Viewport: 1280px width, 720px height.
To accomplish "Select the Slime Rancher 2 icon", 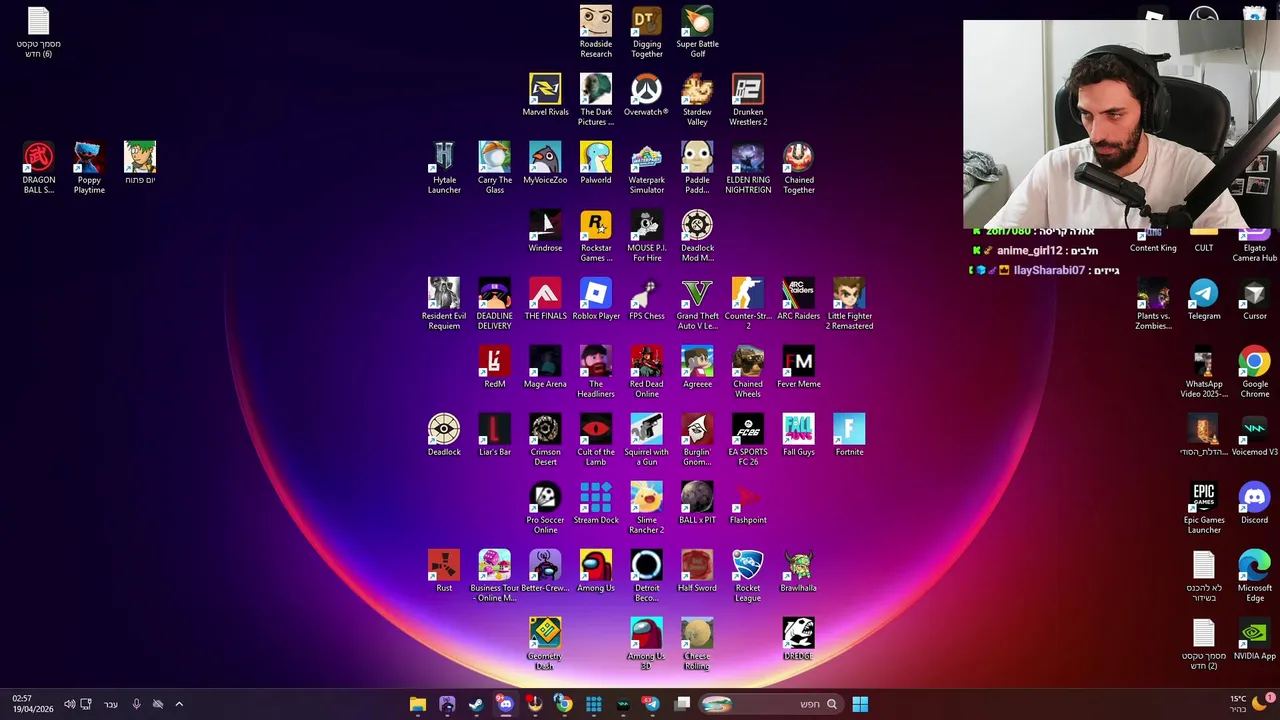I will pyautogui.click(x=647, y=508).
